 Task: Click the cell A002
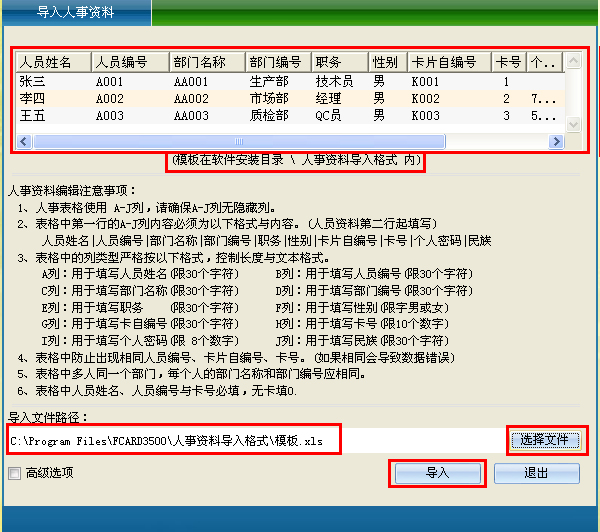(x=109, y=99)
